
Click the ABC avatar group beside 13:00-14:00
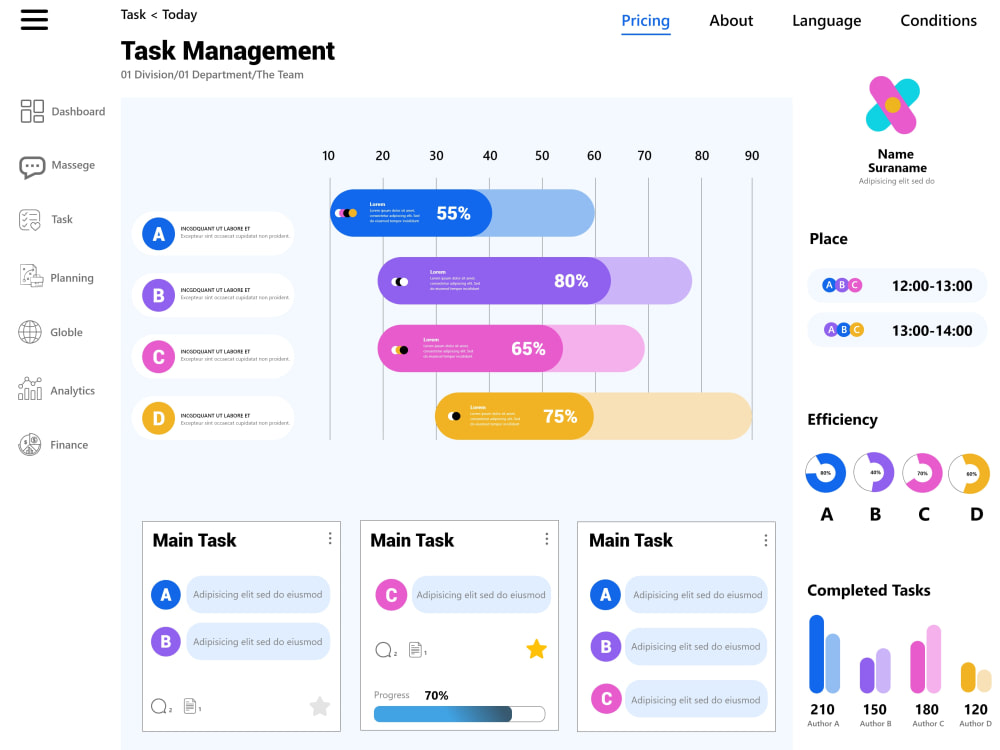point(843,330)
